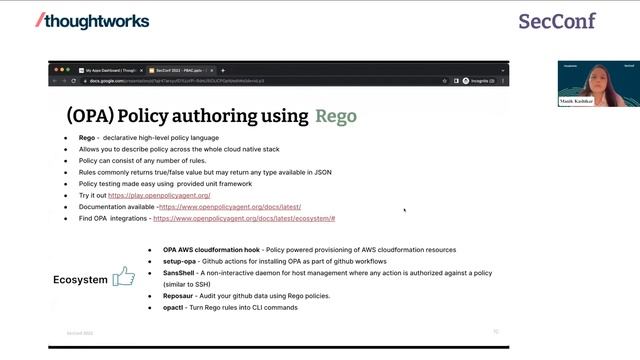Close the My Apps Dashboard tab
640x360 pixels.
[142, 71]
